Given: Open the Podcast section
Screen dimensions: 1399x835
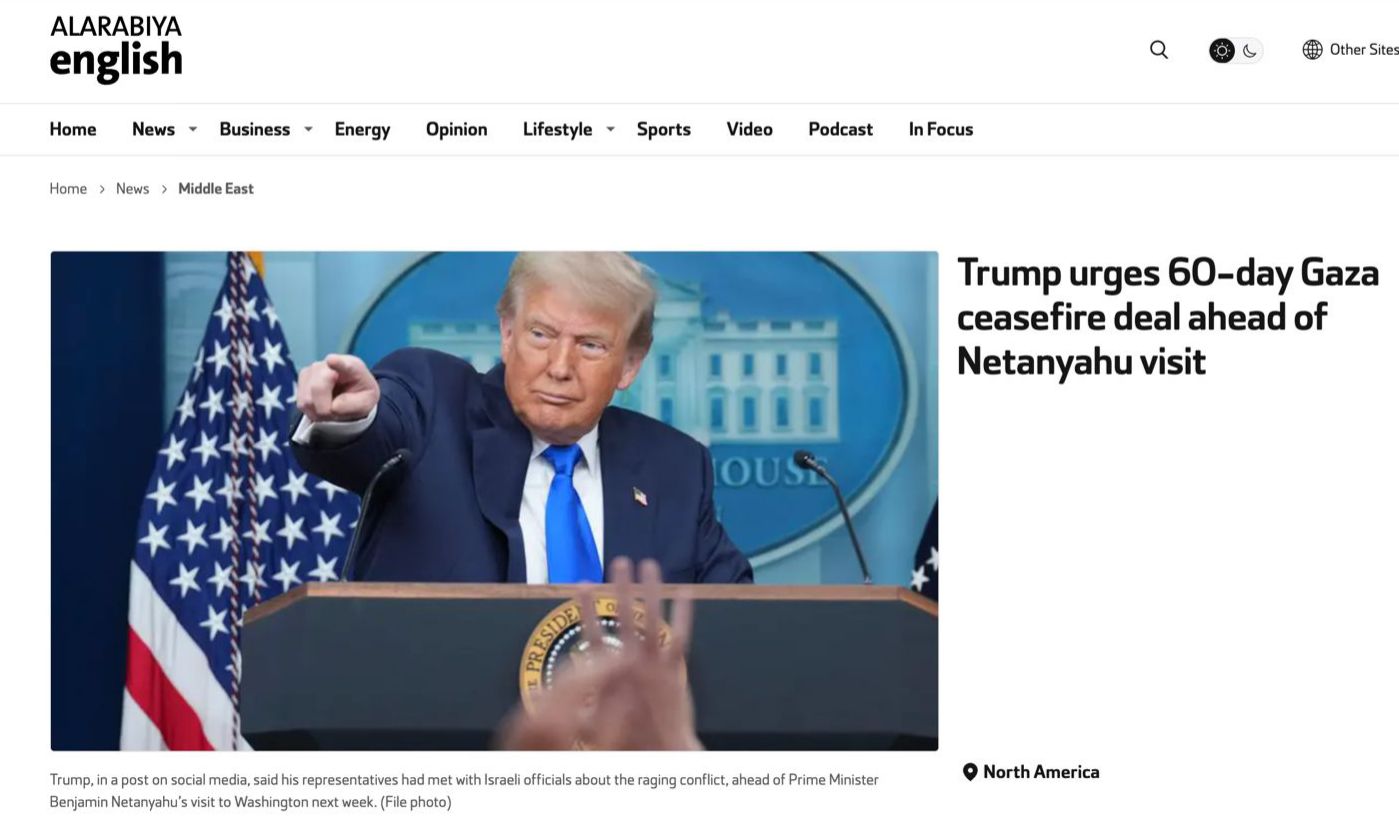Looking at the screenshot, I should 840,129.
